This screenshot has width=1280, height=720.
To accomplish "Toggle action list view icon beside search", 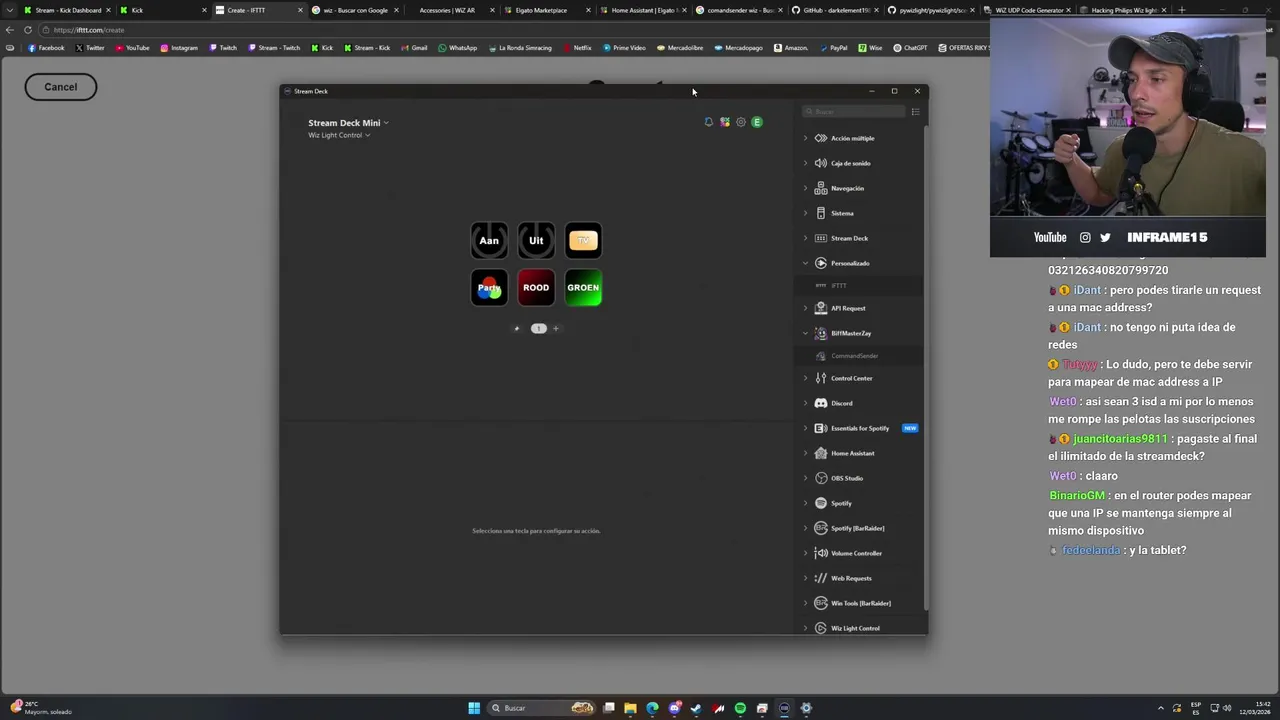I will (915, 112).
